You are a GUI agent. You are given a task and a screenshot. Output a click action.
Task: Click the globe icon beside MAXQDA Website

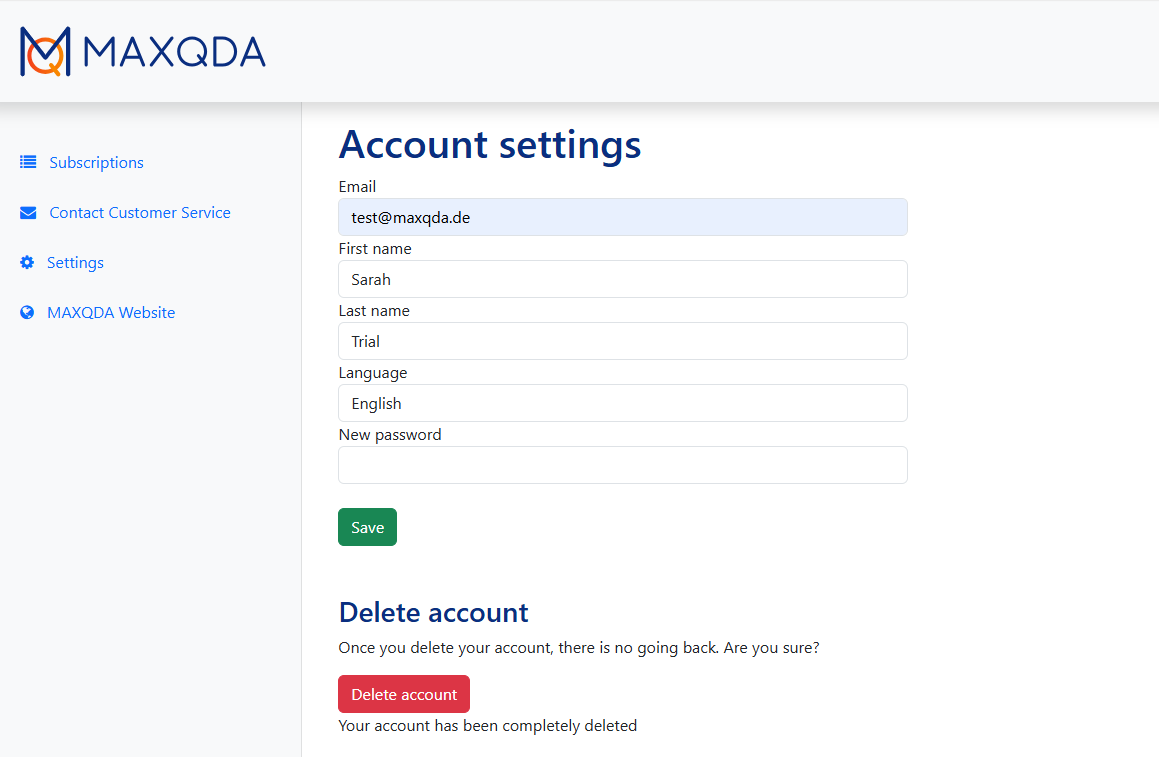point(27,313)
